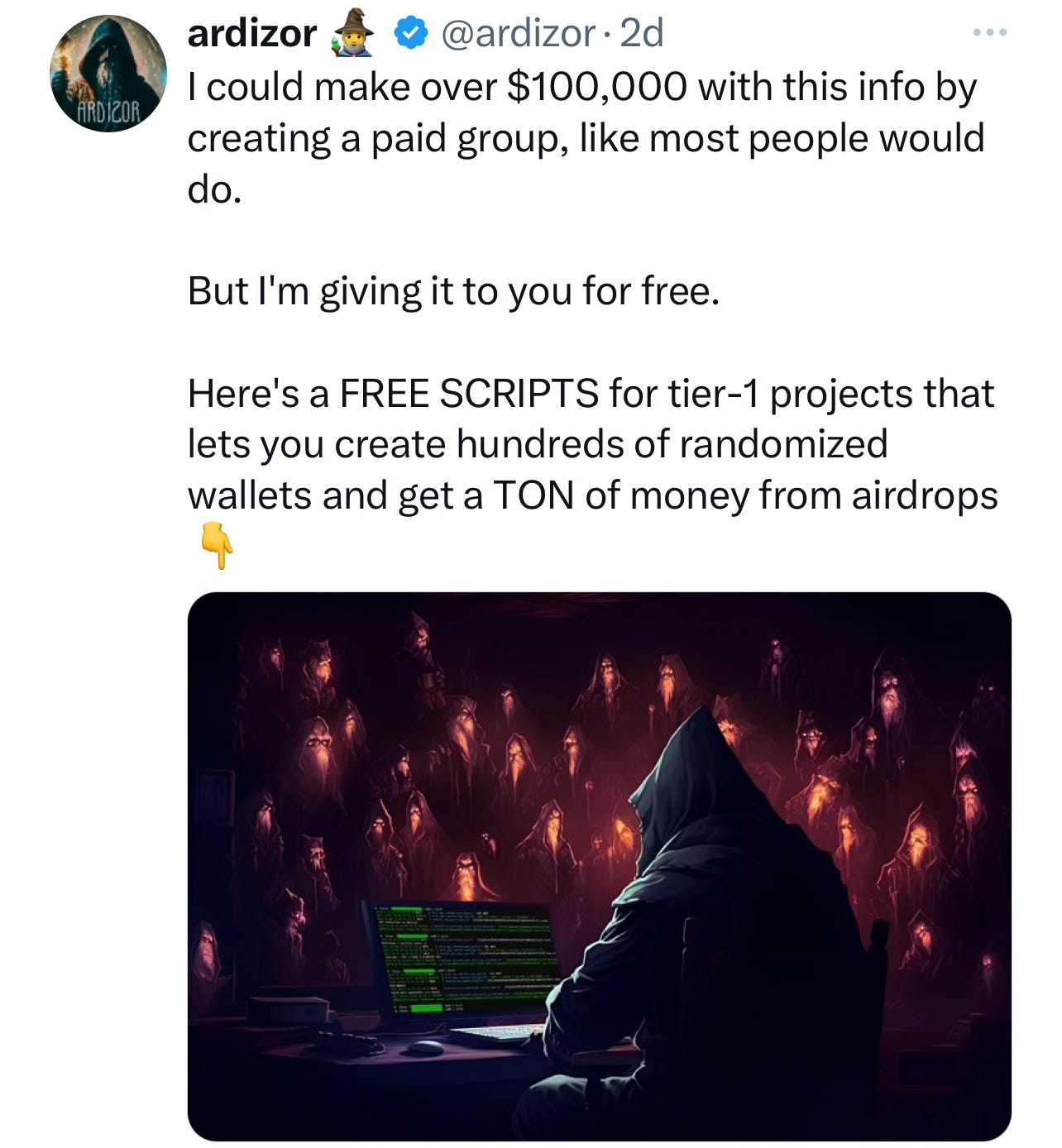
Task: Click the blue verified checkmark badge
Action: (x=409, y=34)
